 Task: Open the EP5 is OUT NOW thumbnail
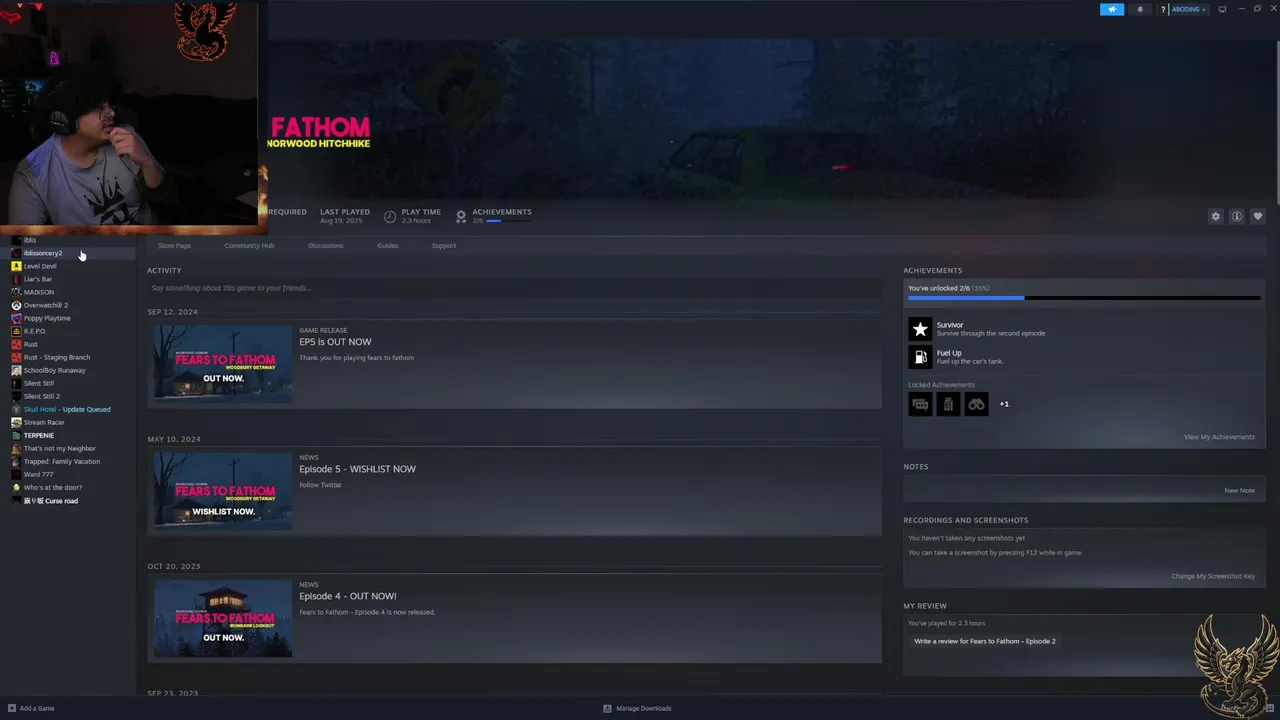point(223,363)
